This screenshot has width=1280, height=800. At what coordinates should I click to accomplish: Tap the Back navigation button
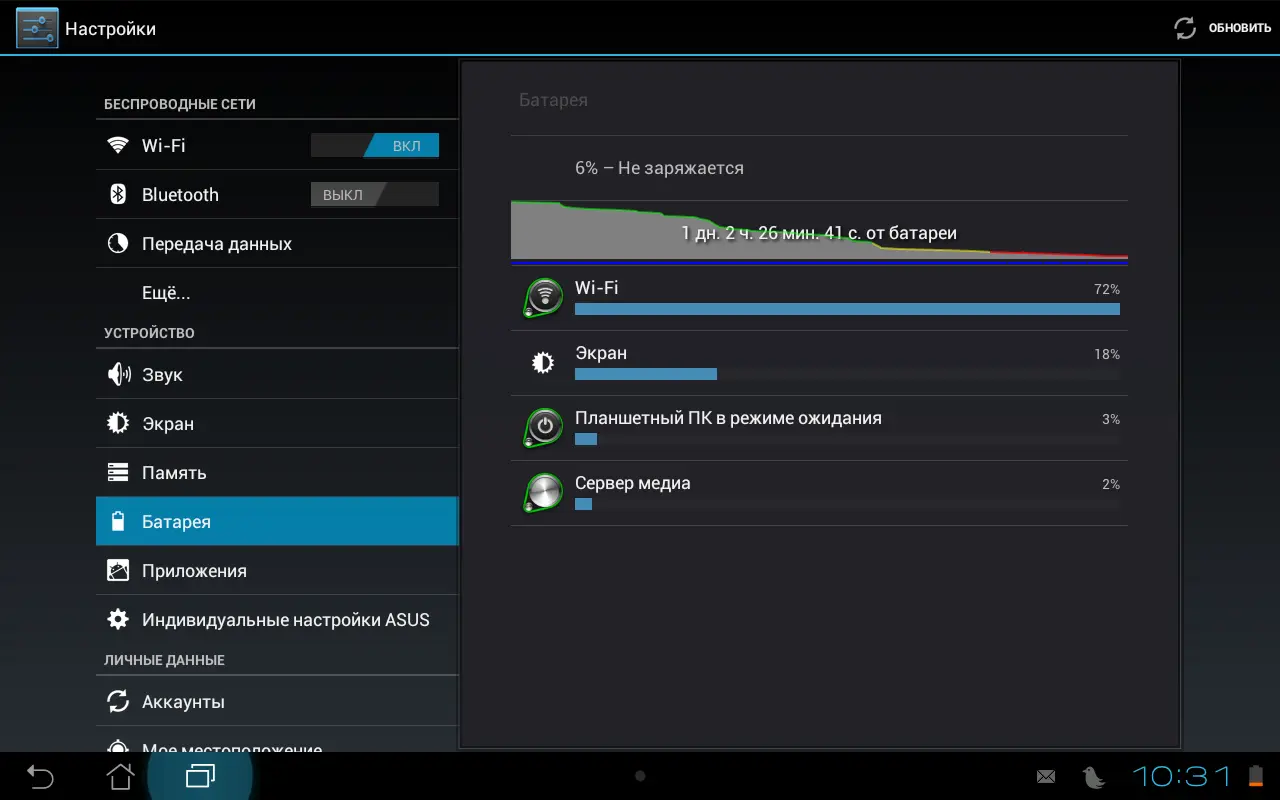(x=40, y=776)
